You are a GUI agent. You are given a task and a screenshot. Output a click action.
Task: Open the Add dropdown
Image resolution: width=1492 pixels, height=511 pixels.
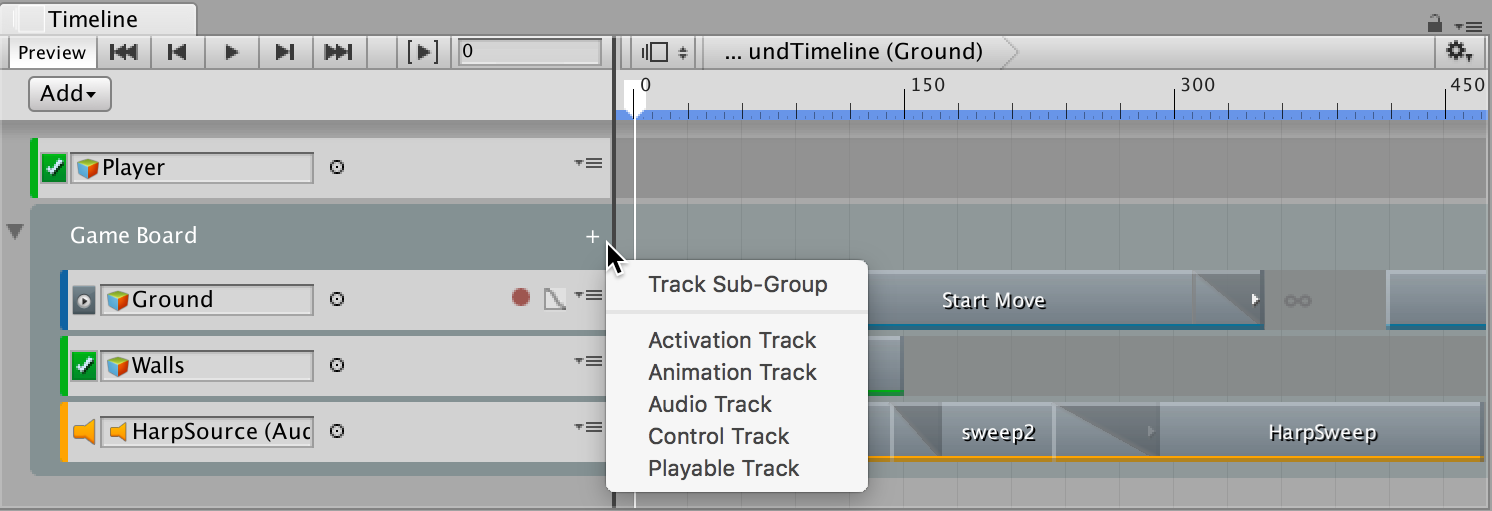(x=69, y=94)
